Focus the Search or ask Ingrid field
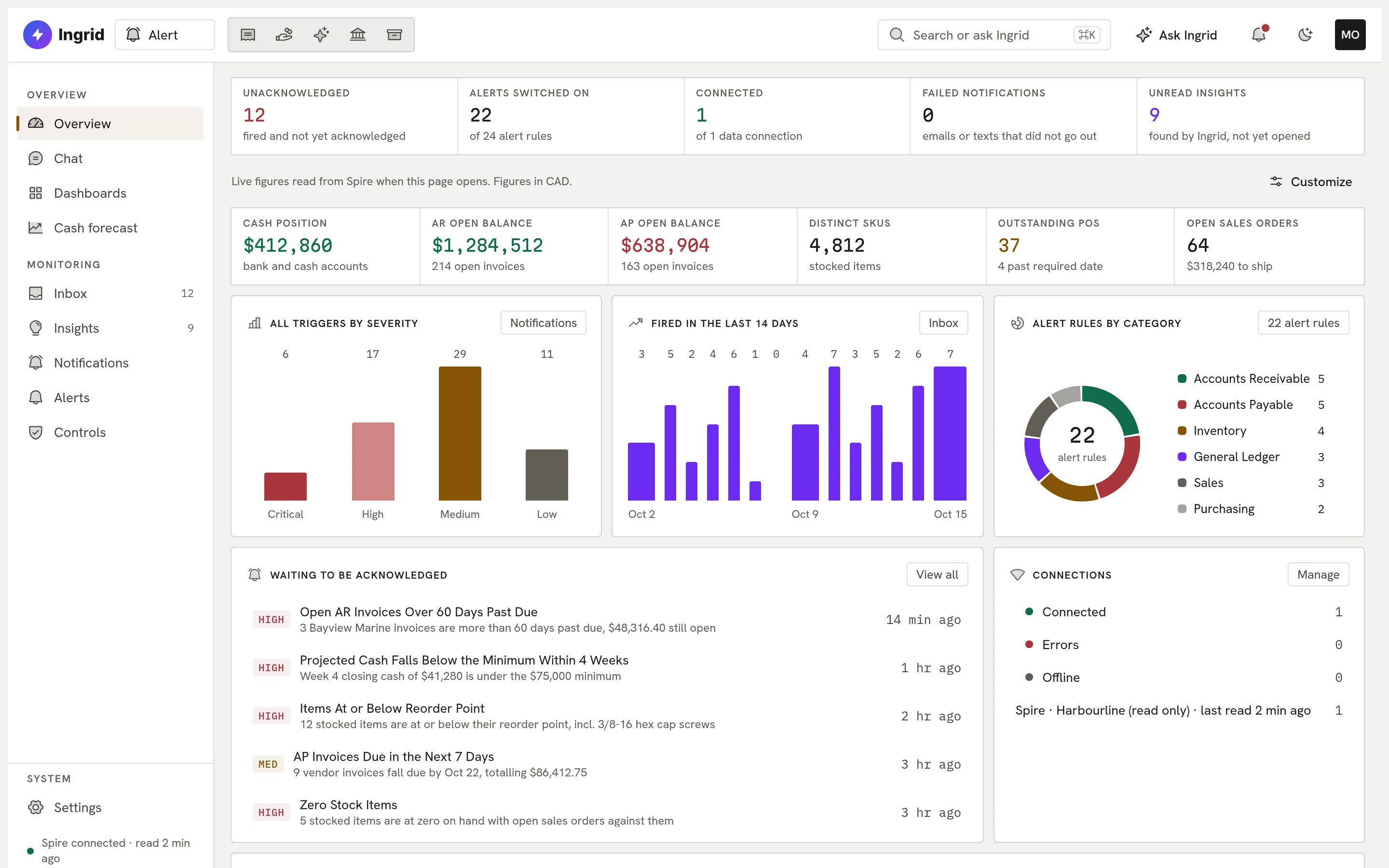 point(994,35)
